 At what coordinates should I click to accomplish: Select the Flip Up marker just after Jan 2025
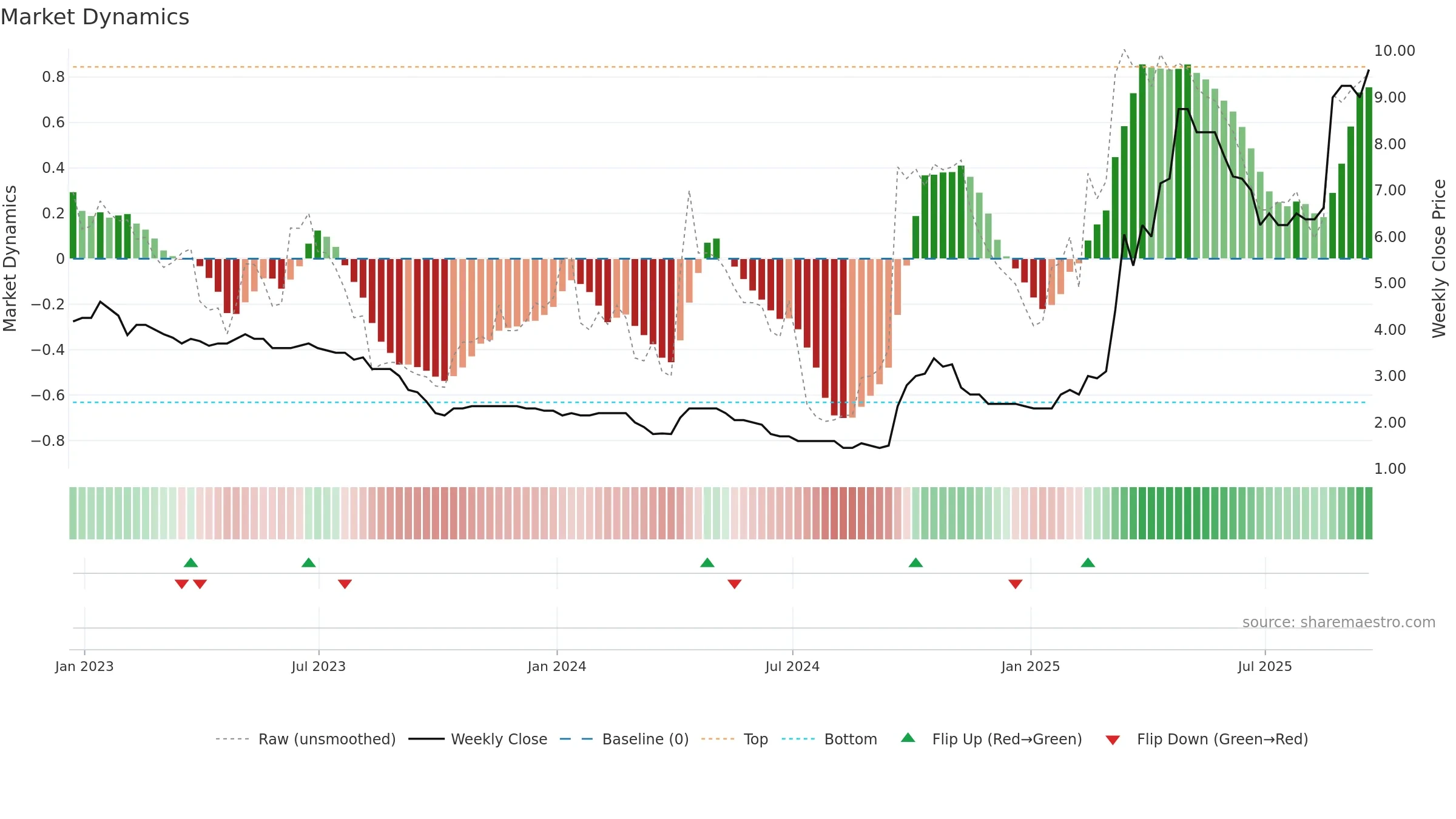[x=1088, y=562]
